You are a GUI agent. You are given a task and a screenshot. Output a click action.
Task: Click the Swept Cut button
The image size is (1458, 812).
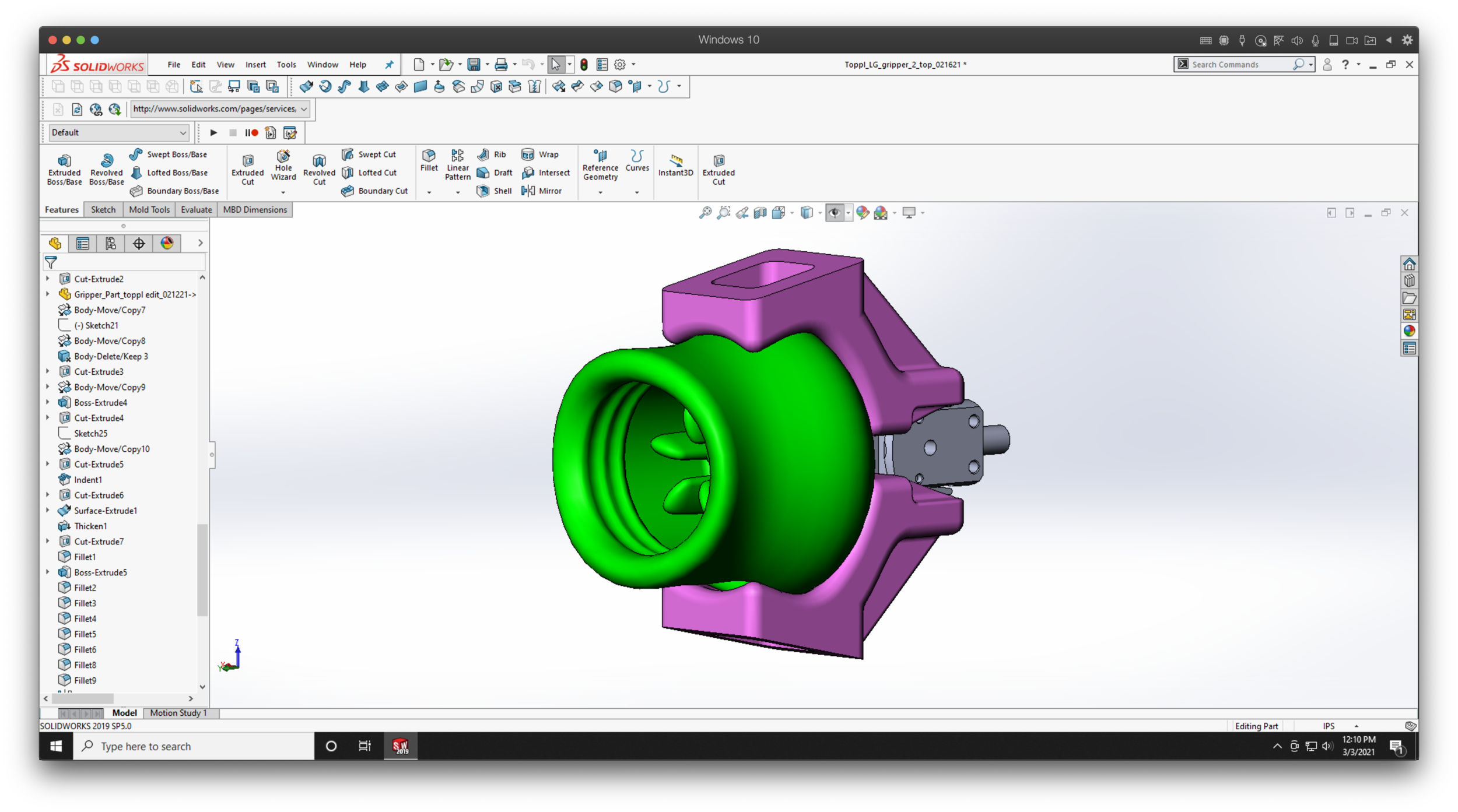click(x=369, y=154)
